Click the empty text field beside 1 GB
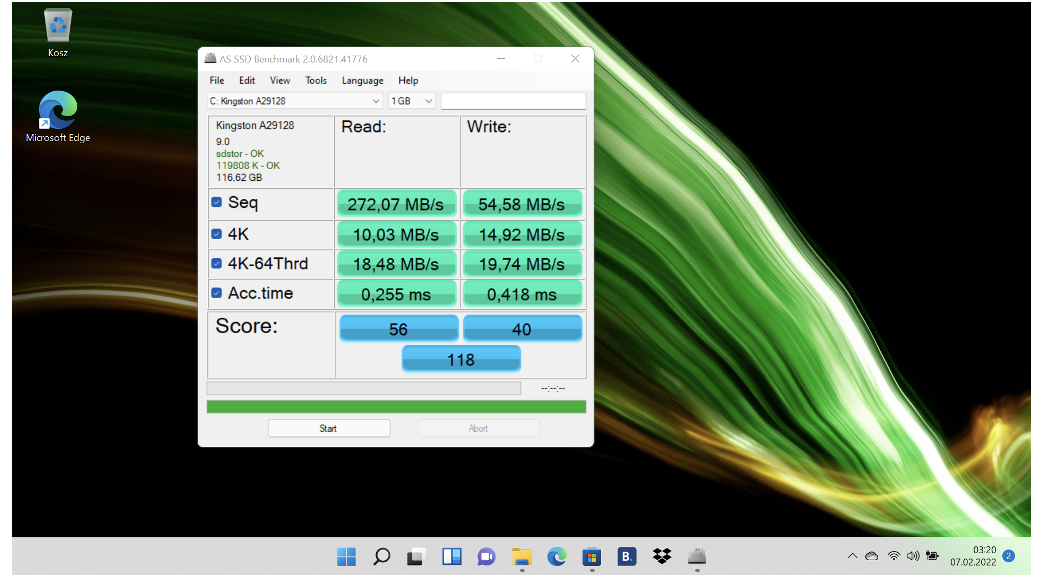 click(x=513, y=101)
